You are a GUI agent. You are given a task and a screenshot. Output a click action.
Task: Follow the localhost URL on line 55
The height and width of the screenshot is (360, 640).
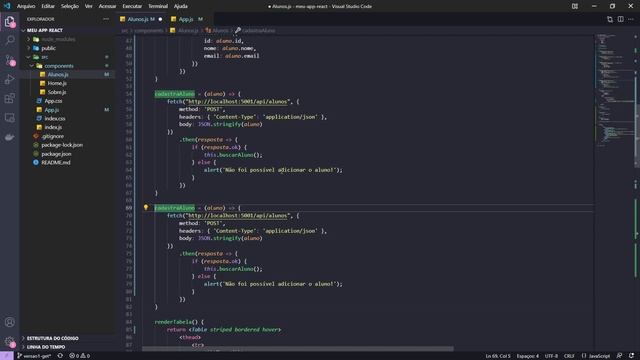[x=238, y=101]
